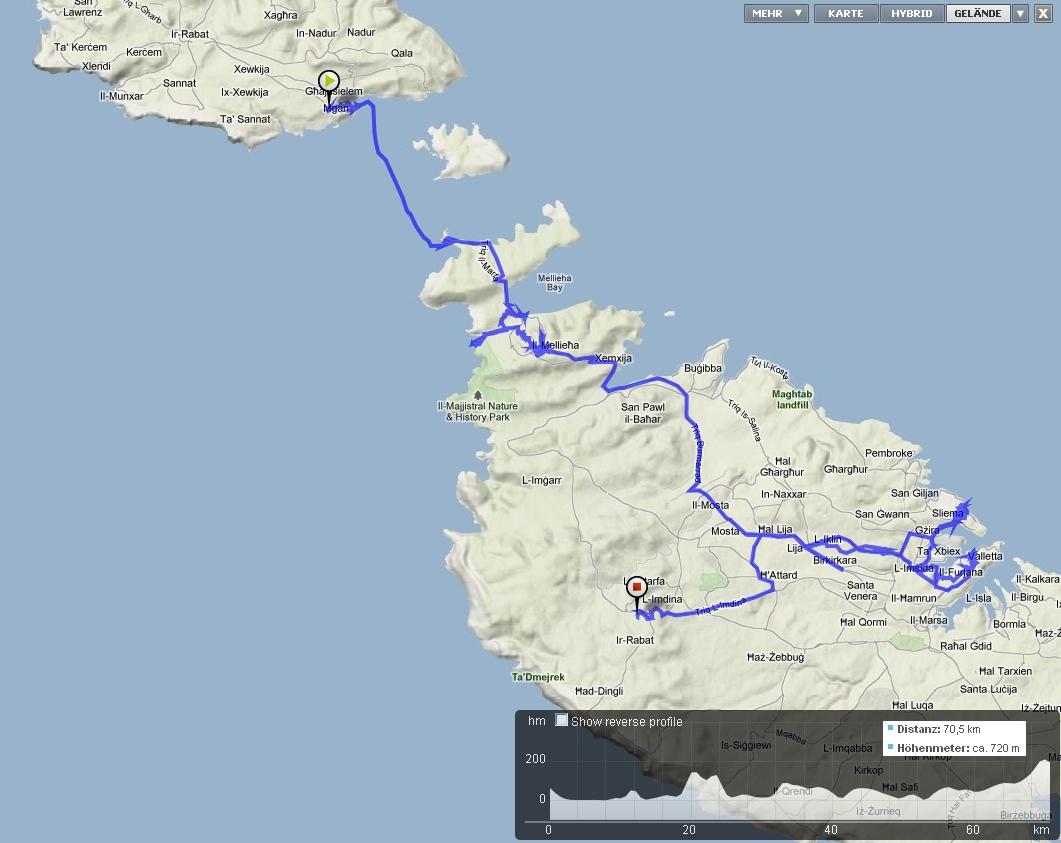This screenshot has width=1061, height=843.
Task: Click the Santa Luċija map label
Action: (988, 689)
